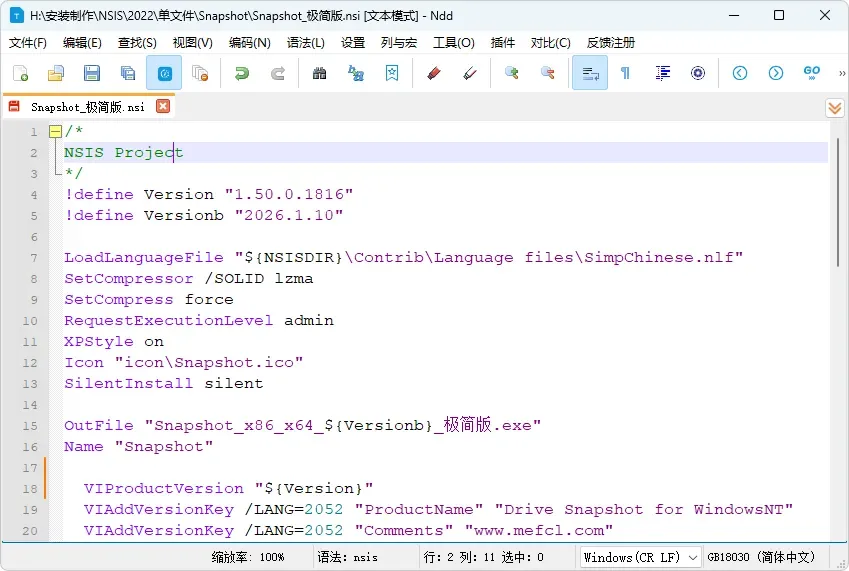Image resolution: width=849 pixels, height=571 pixels.
Task: Click the vertical scrollbar thumb
Action: (838, 203)
